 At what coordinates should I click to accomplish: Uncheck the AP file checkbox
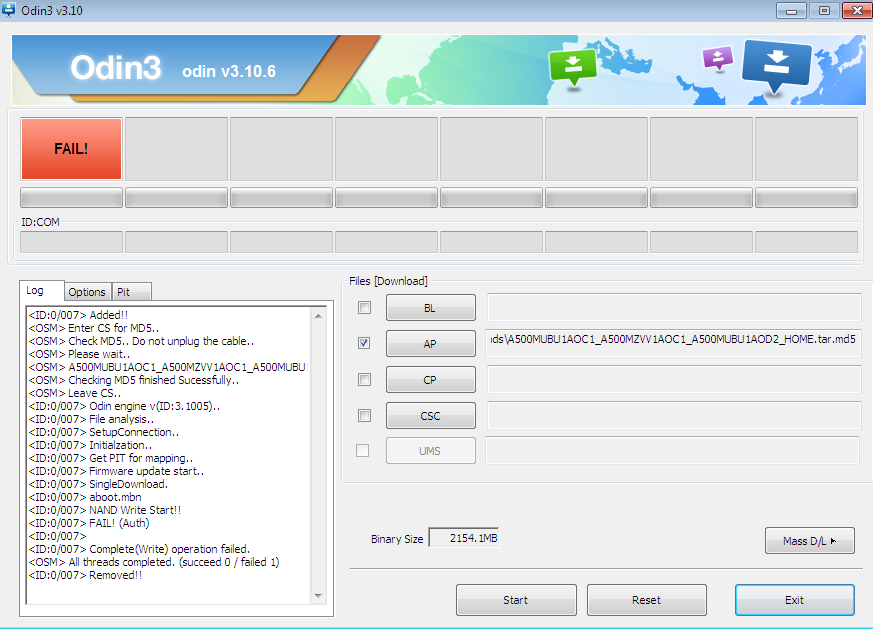tap(365, 343)
